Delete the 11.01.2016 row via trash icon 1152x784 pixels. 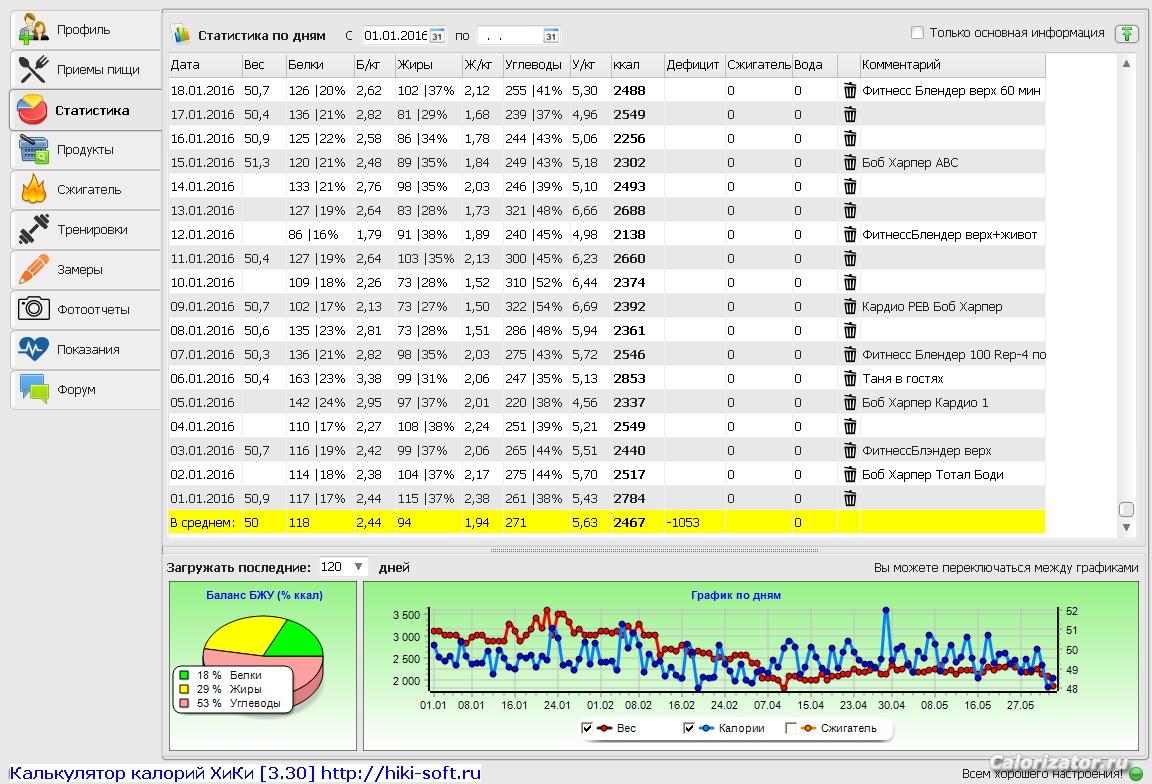point(849,259)
